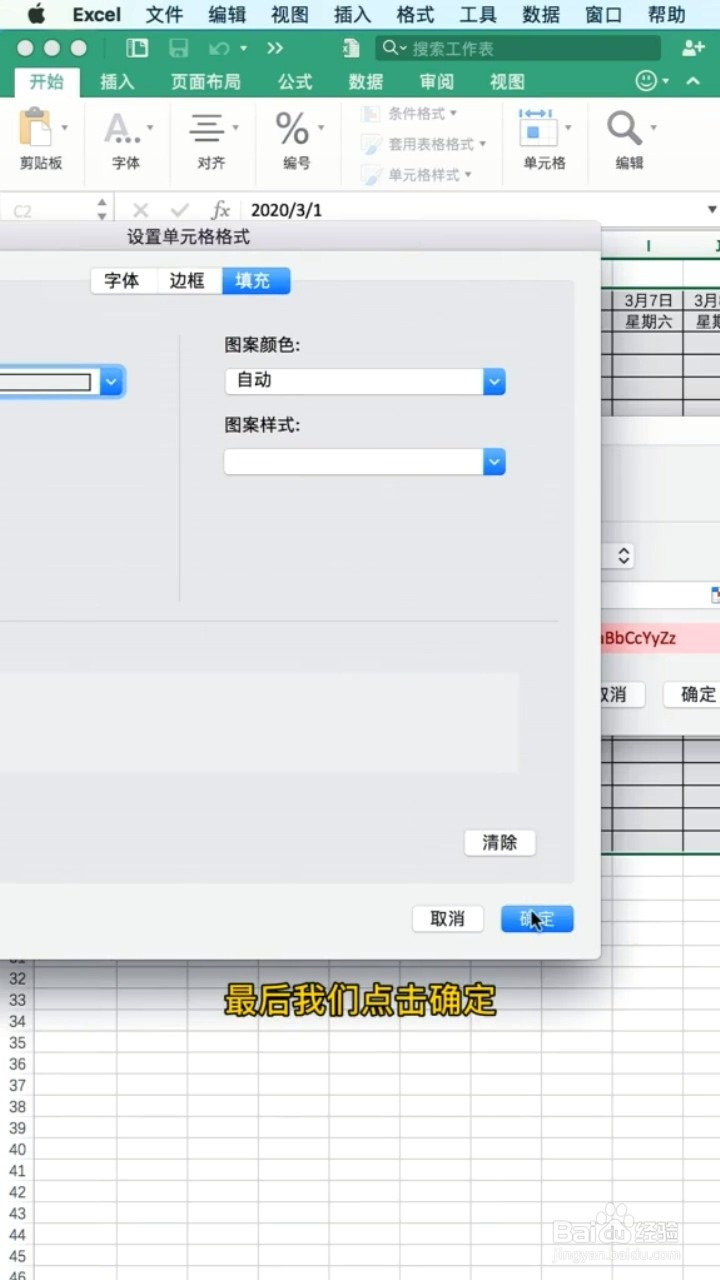This screenshot has height=1280, width=720.
Task: Open the 编辑 menu in menu bar
Action: 227,15
